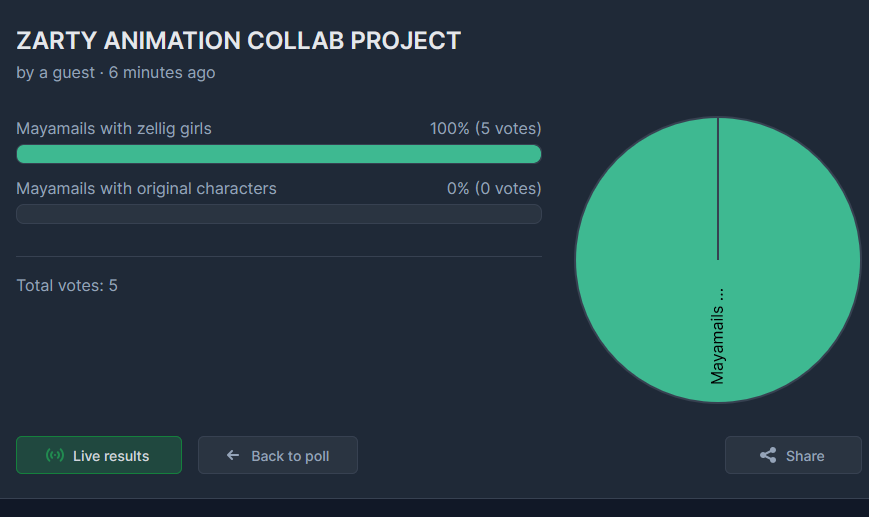Click the '6 minutes ago' timestamp
869x517 pixels.
162,73
